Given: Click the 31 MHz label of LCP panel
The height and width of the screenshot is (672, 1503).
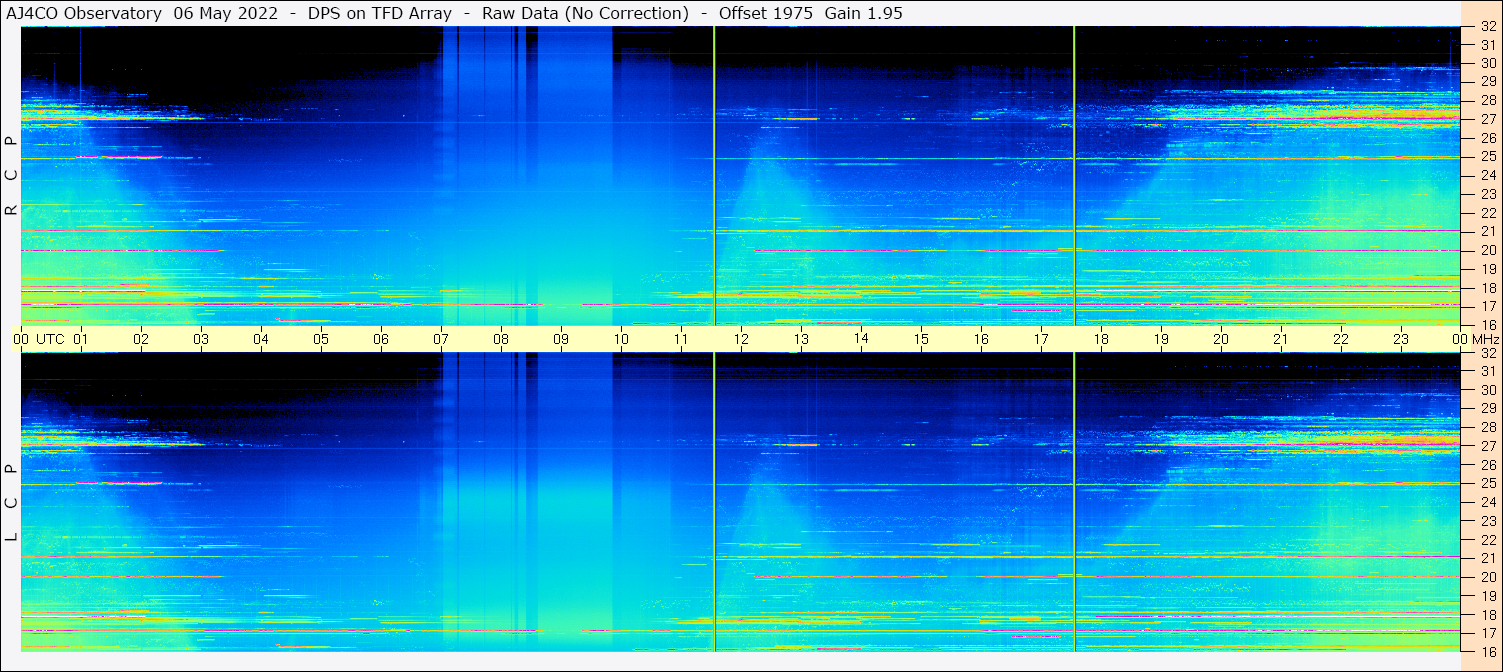Looking at the screenshot, I should point(1488,372).
